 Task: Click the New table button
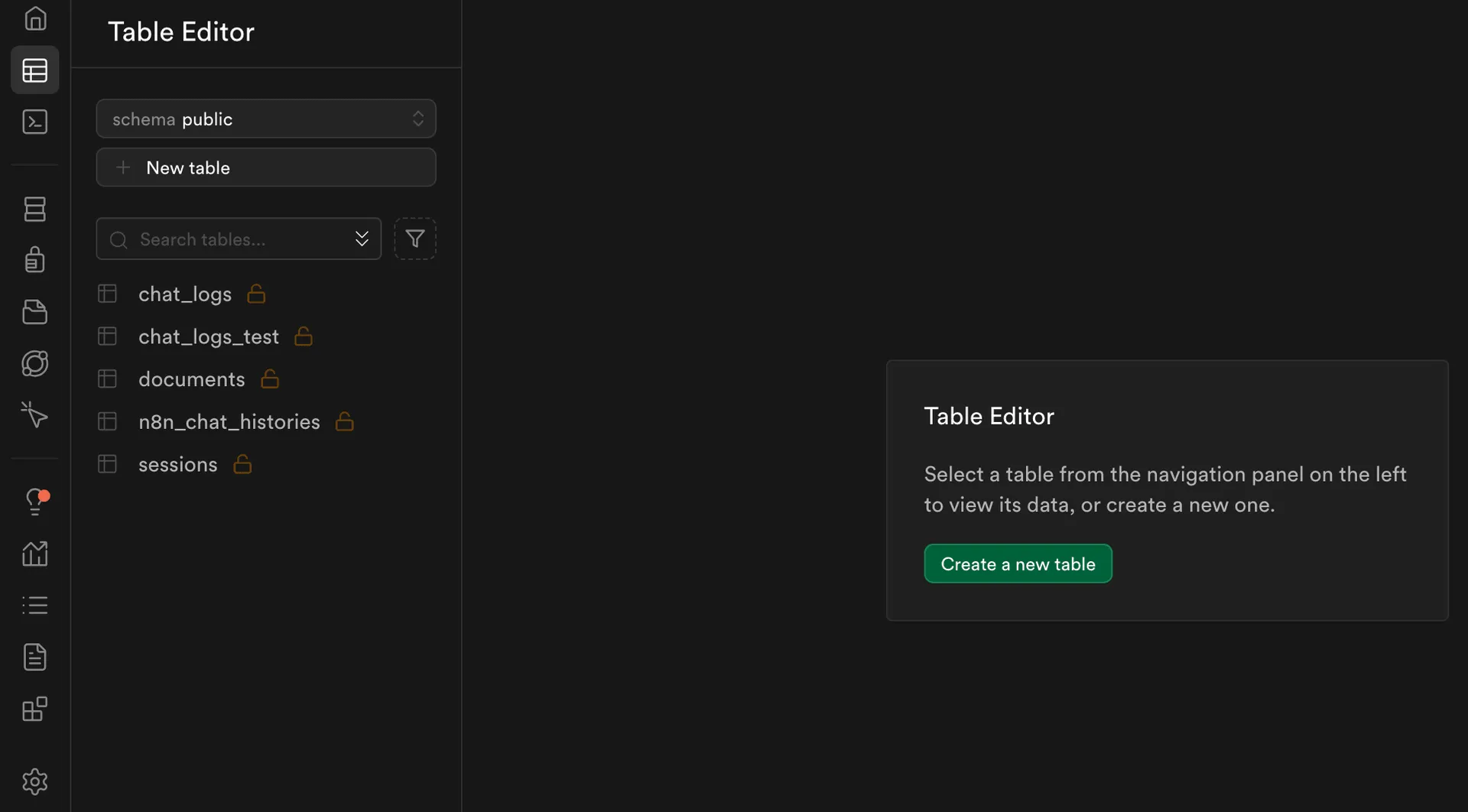(x=265, y=167)
